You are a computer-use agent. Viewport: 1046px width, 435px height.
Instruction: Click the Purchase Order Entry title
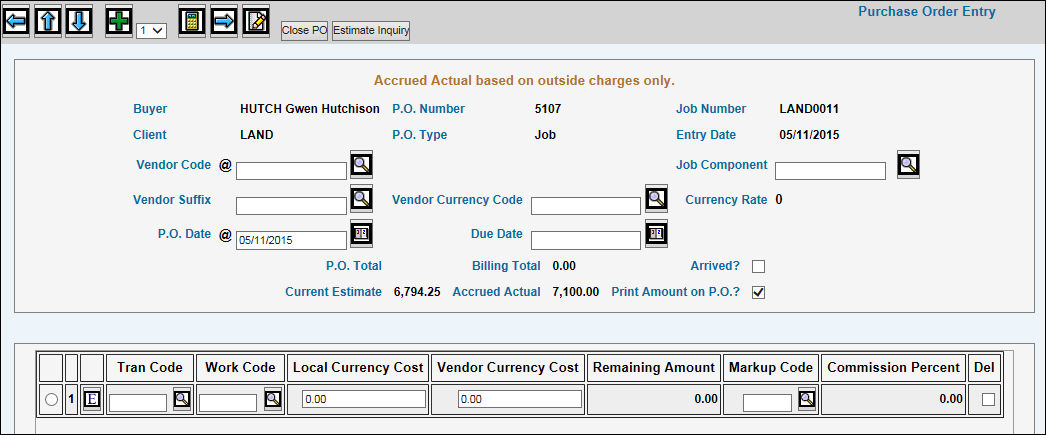pos(927,11)
